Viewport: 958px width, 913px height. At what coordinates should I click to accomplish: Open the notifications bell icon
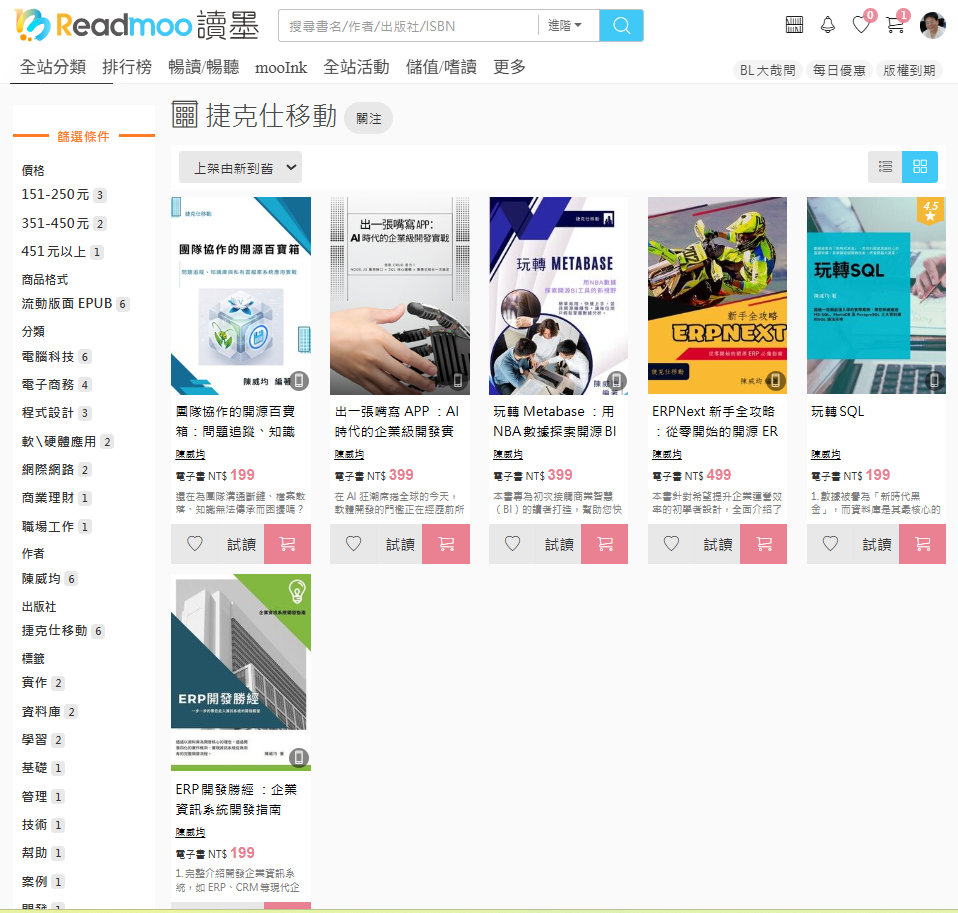click(828, 25)
